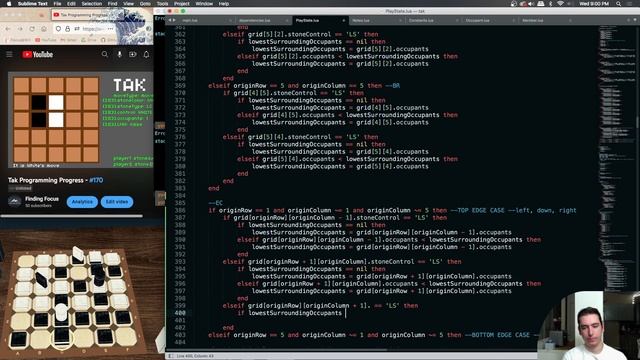The width and height of the screenshot is (640, 360).
Task: Click the YouTube bookmark in bookmarks bar
Action: click(46, 40)
